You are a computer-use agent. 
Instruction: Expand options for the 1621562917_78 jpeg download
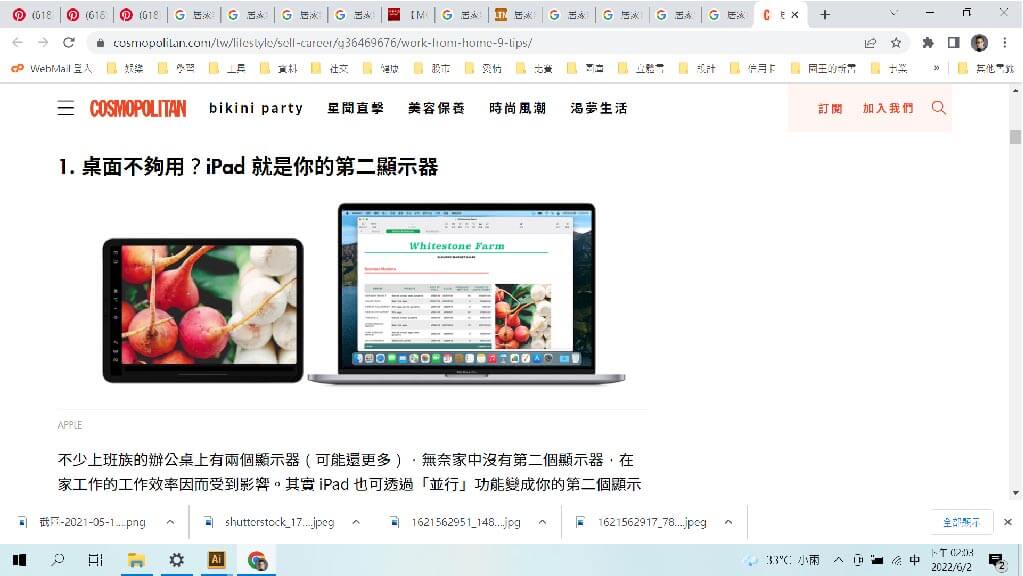click(x=728, y=522)
